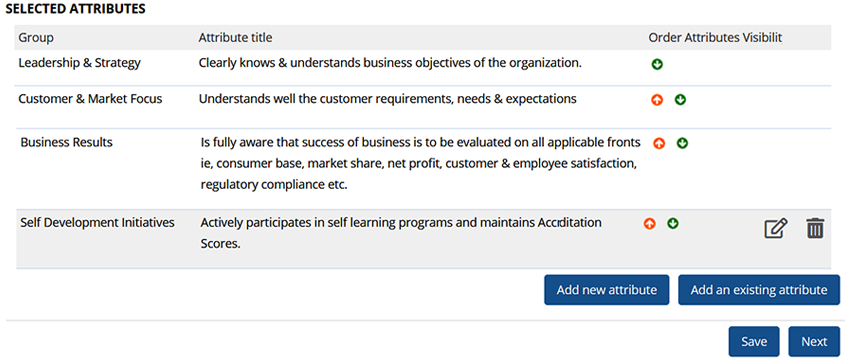The width and height of the screenshot is (845, 363).
Task: Move Self Development Initiatives attribute down
Action: [672, 224]
